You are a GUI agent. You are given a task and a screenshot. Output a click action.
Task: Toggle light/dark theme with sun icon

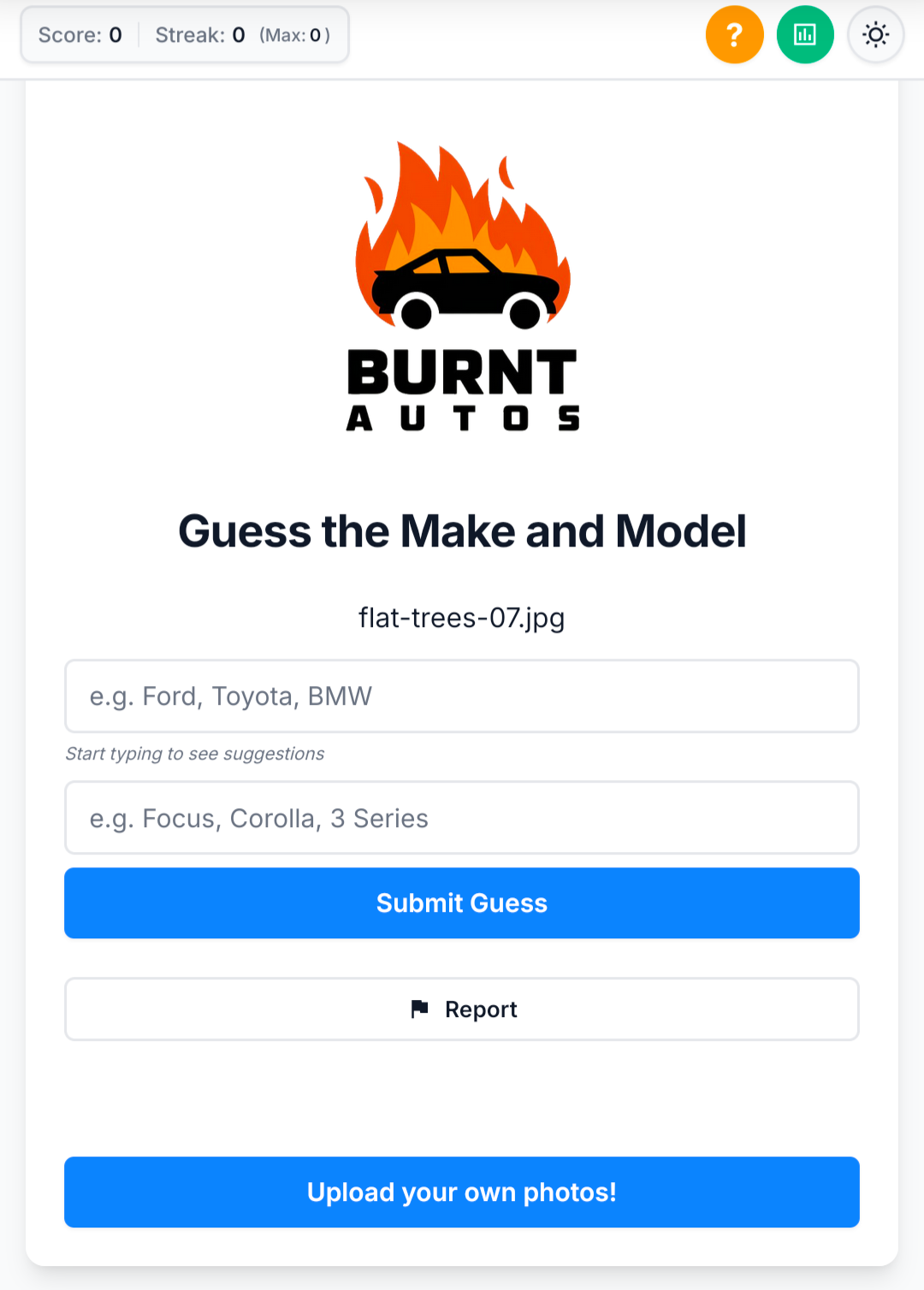pos(875,35)
